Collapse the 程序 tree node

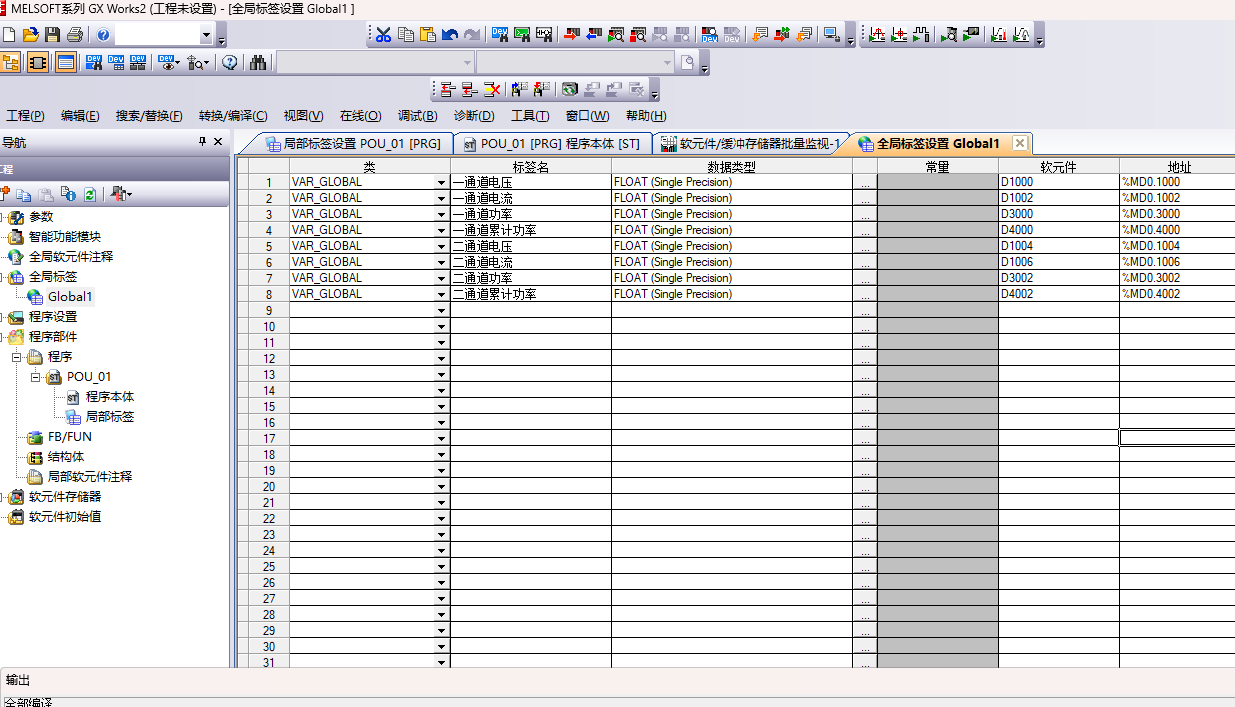(x=16, y=357)
